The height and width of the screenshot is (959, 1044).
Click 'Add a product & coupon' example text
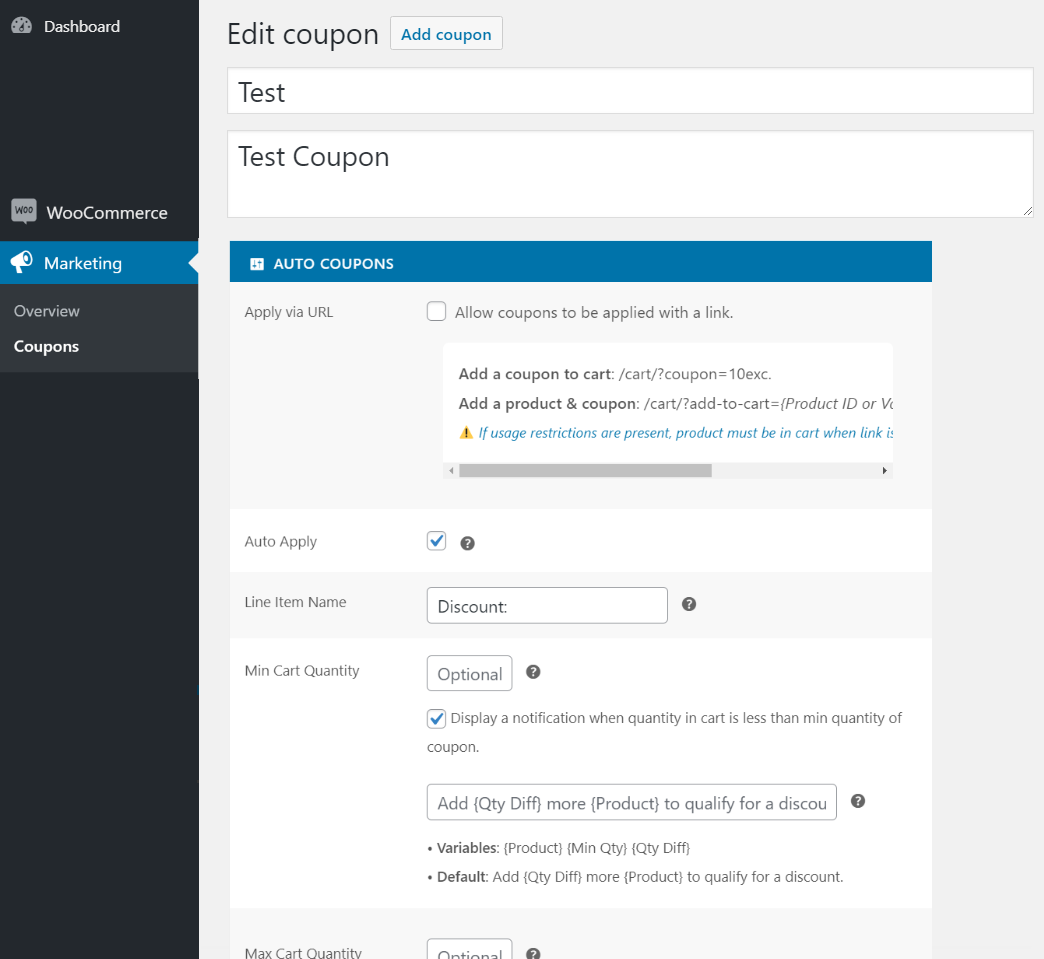click(675, 404)
